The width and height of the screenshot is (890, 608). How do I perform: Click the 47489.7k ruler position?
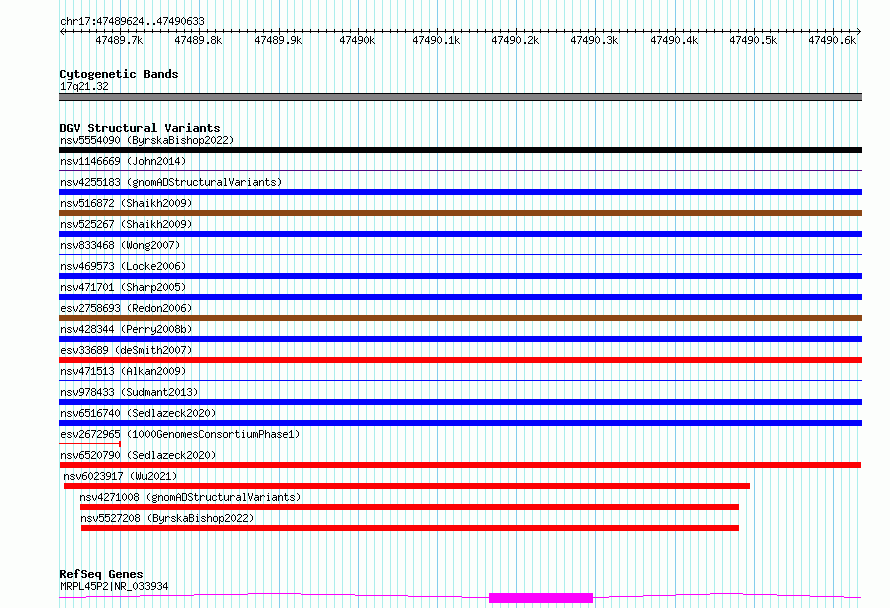119,40
